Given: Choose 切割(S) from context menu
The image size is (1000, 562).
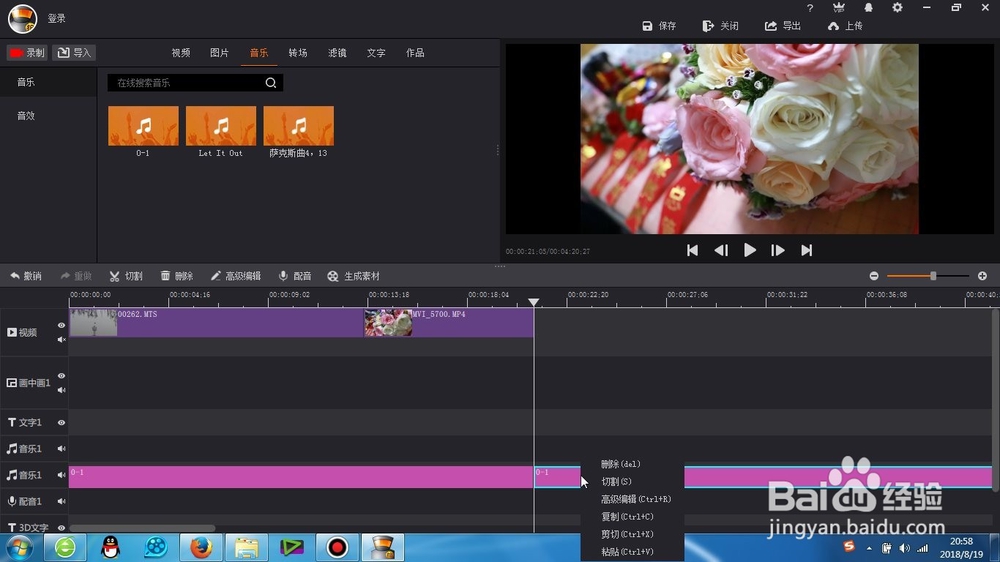Looking at the screenshot, I should click(616, 482).
